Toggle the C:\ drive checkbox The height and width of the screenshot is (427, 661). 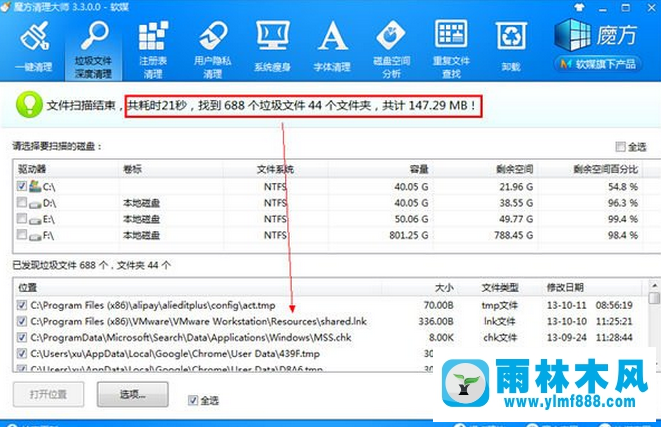click(x=22, y=186)
